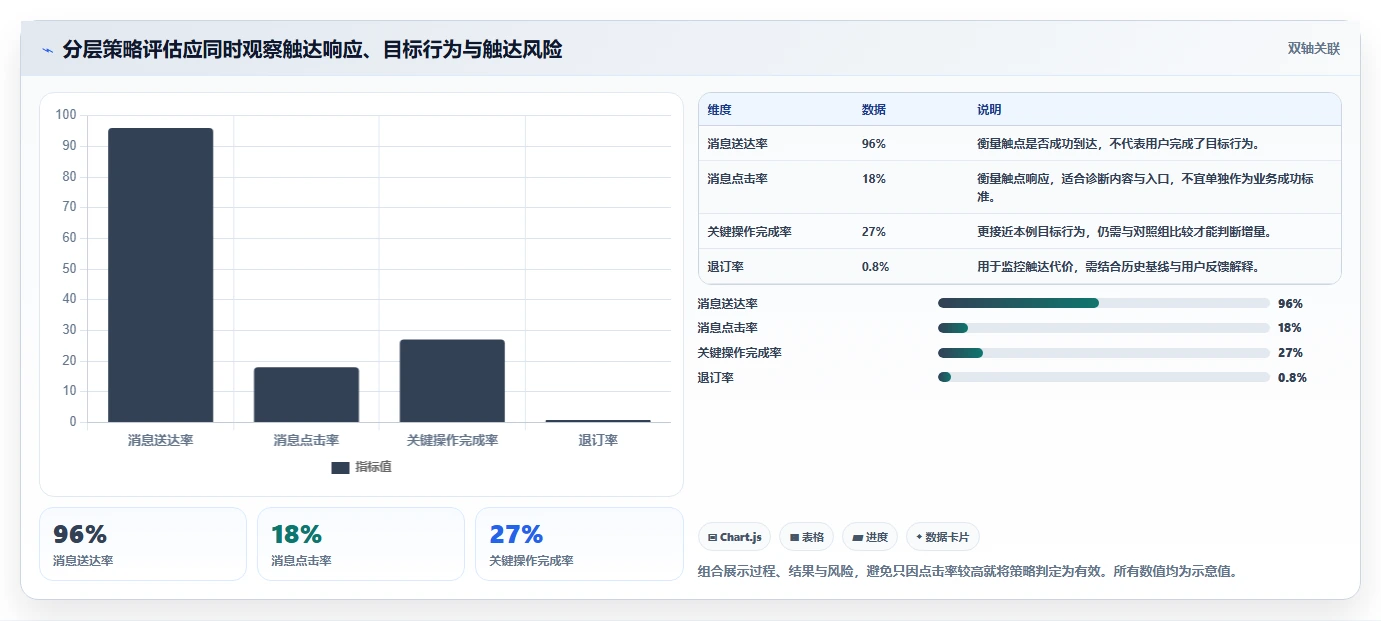1381x621 pixels.
Task: Select the 27% 关键操作完成率 data card
Action: click(x=579, y=544)
